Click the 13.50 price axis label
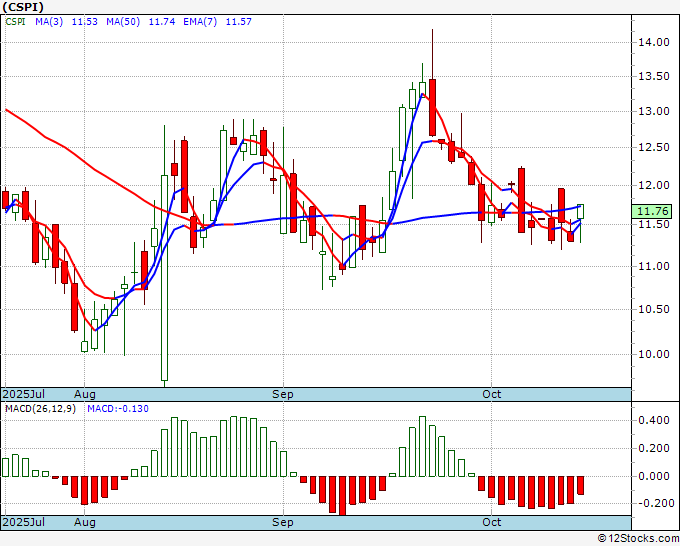This screenshot has width=680, height=546. point(654,77)
